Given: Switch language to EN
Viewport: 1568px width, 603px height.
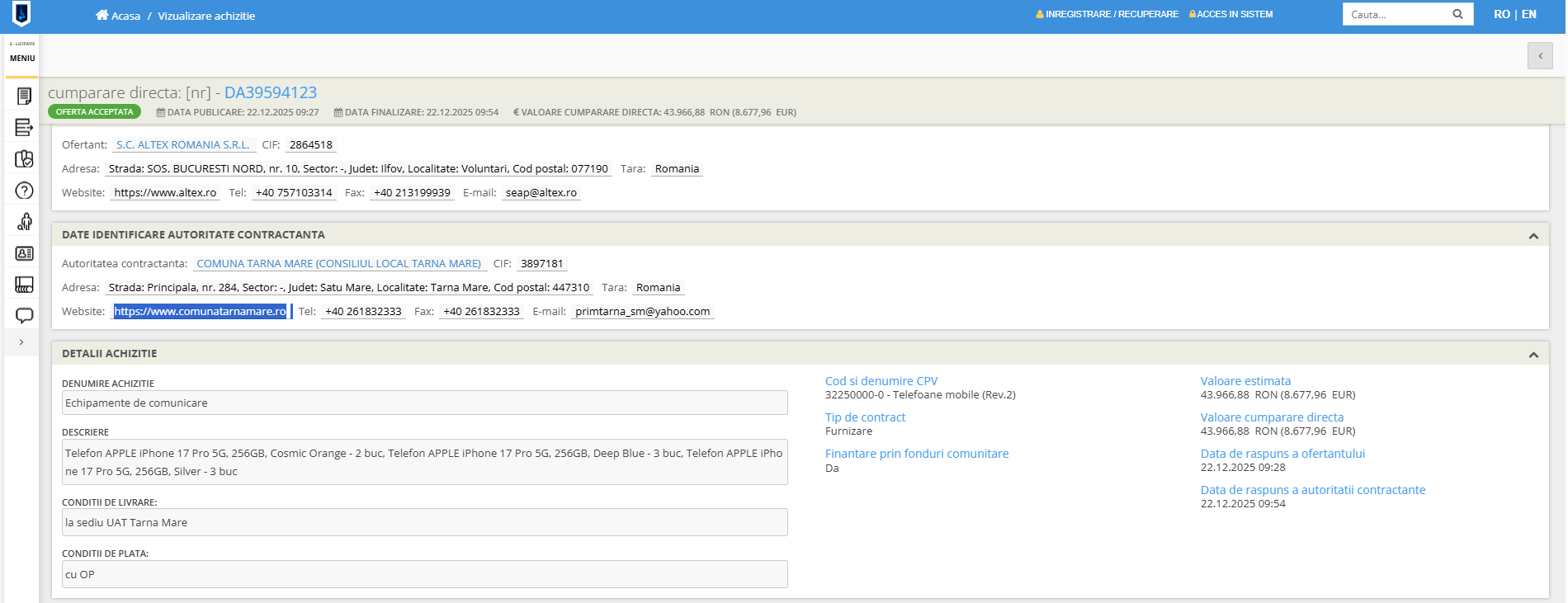Looking at the screenshot, I should [1528, 14].
